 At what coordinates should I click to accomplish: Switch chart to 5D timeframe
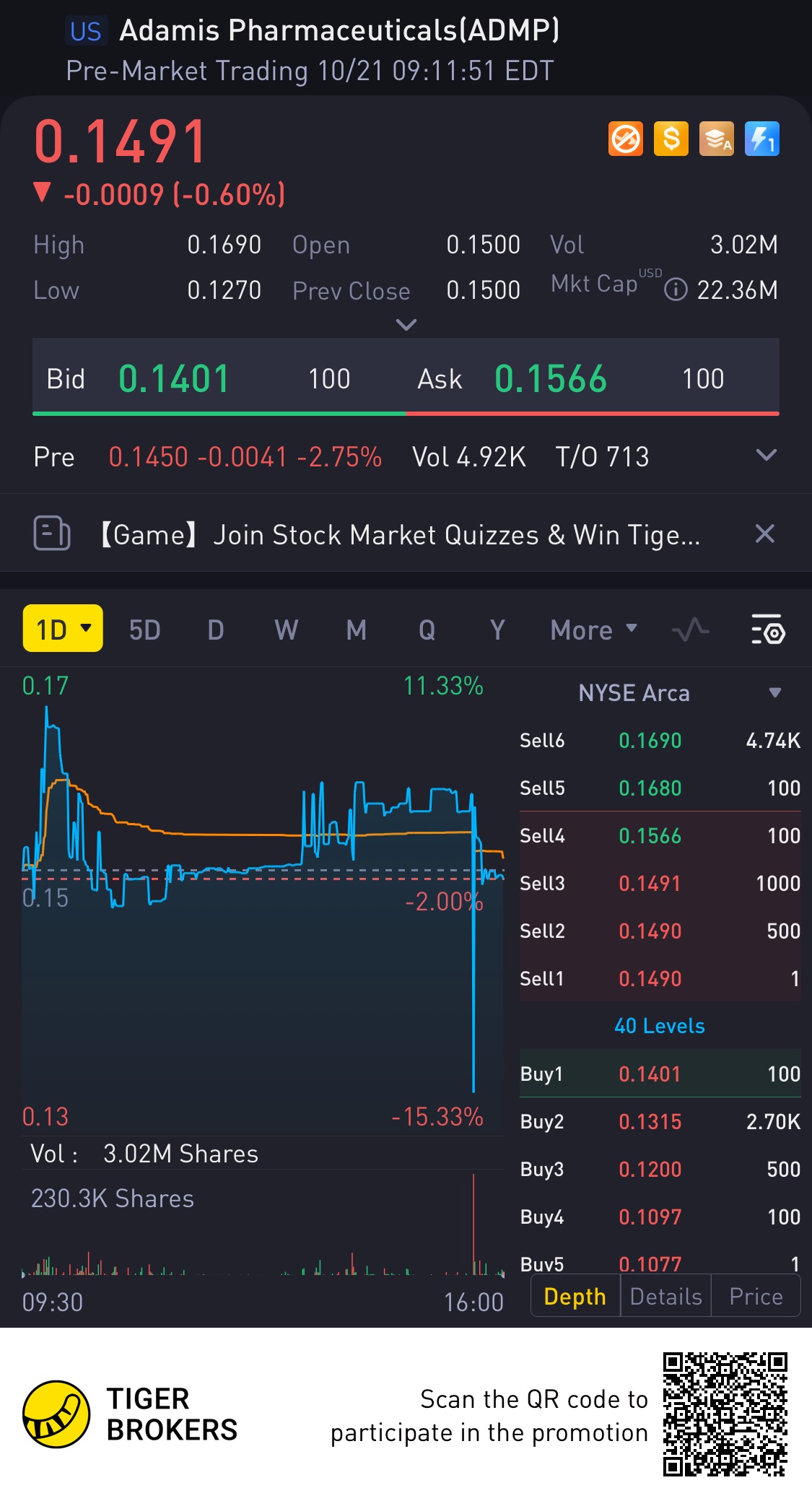click(144, 630)
